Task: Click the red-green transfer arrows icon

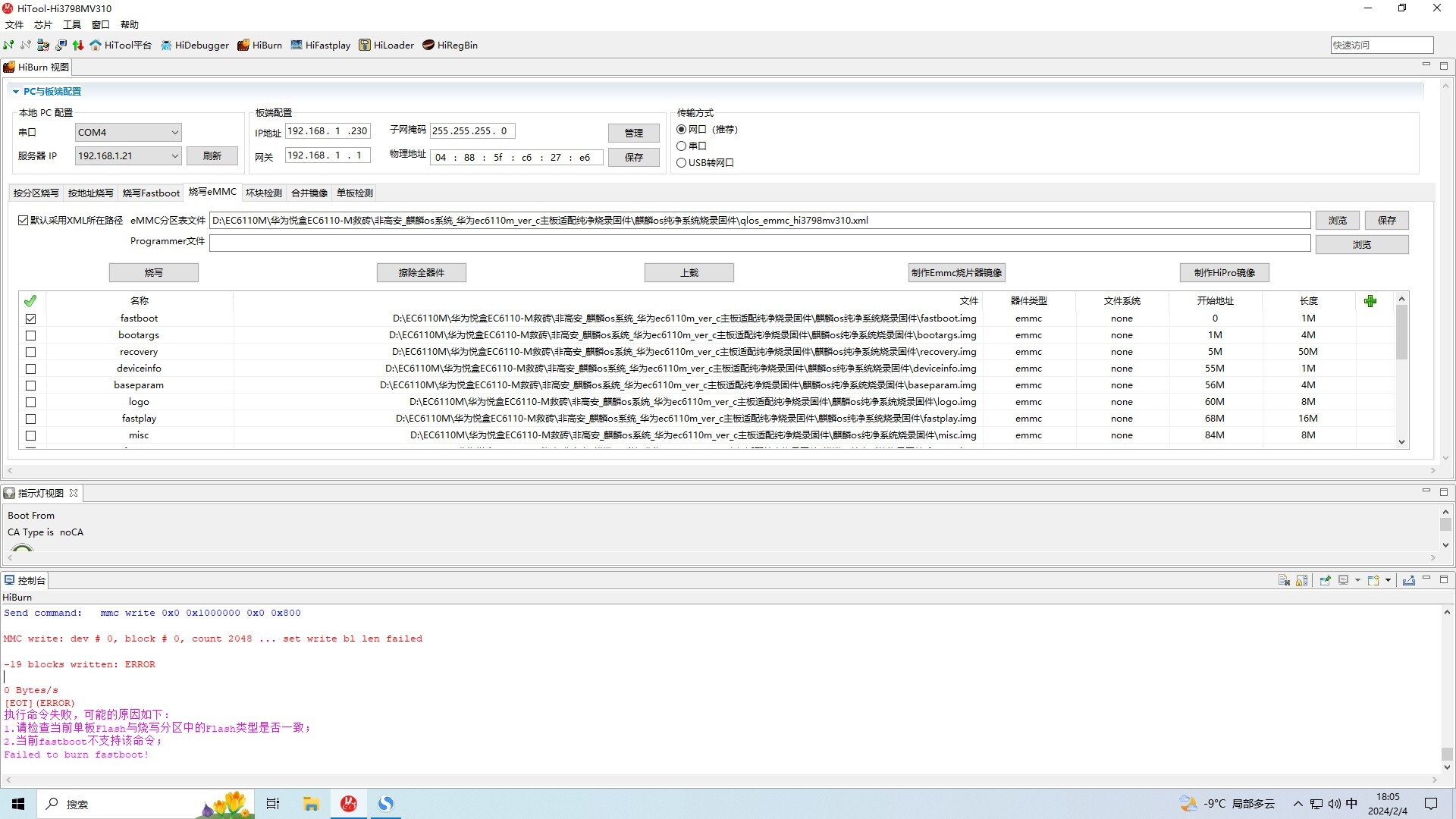Action: click(x=78, y=45)
